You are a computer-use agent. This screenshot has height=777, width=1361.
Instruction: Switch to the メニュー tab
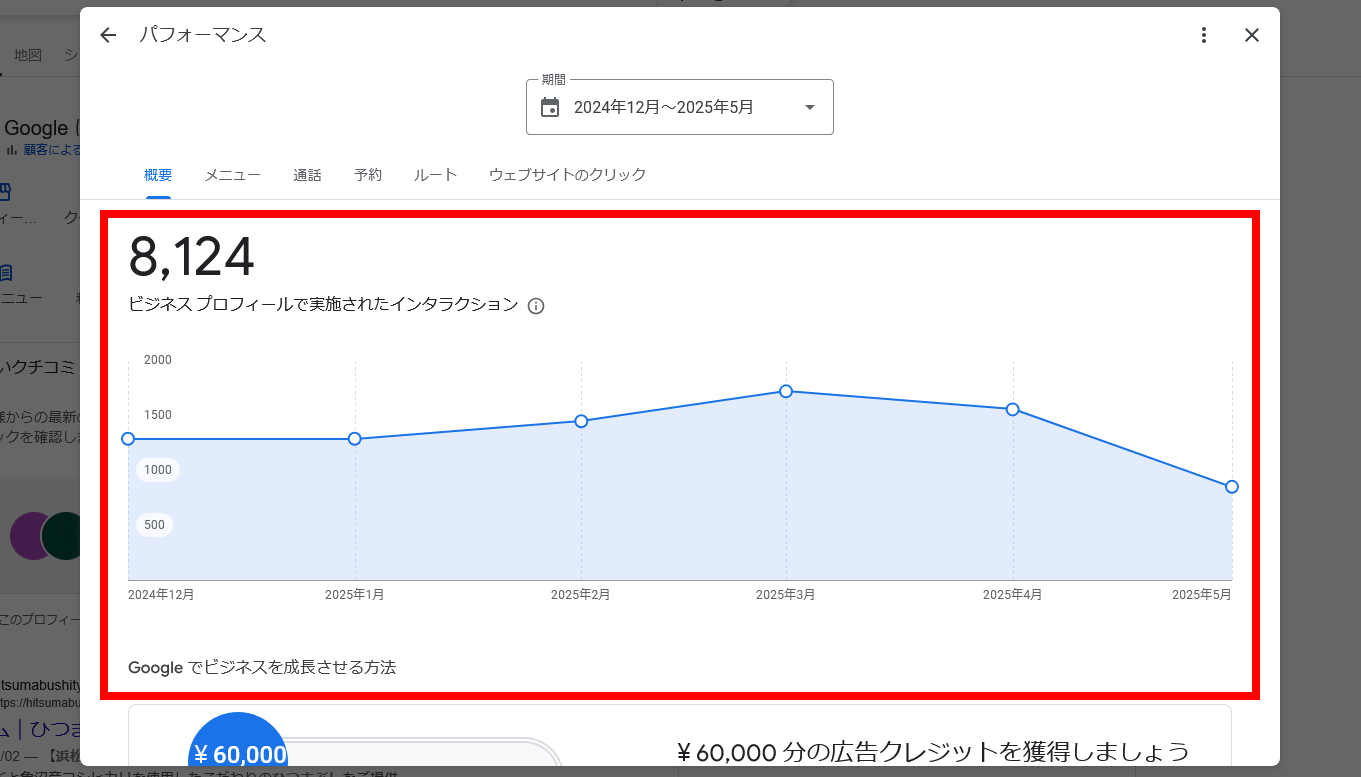point(233,175)
